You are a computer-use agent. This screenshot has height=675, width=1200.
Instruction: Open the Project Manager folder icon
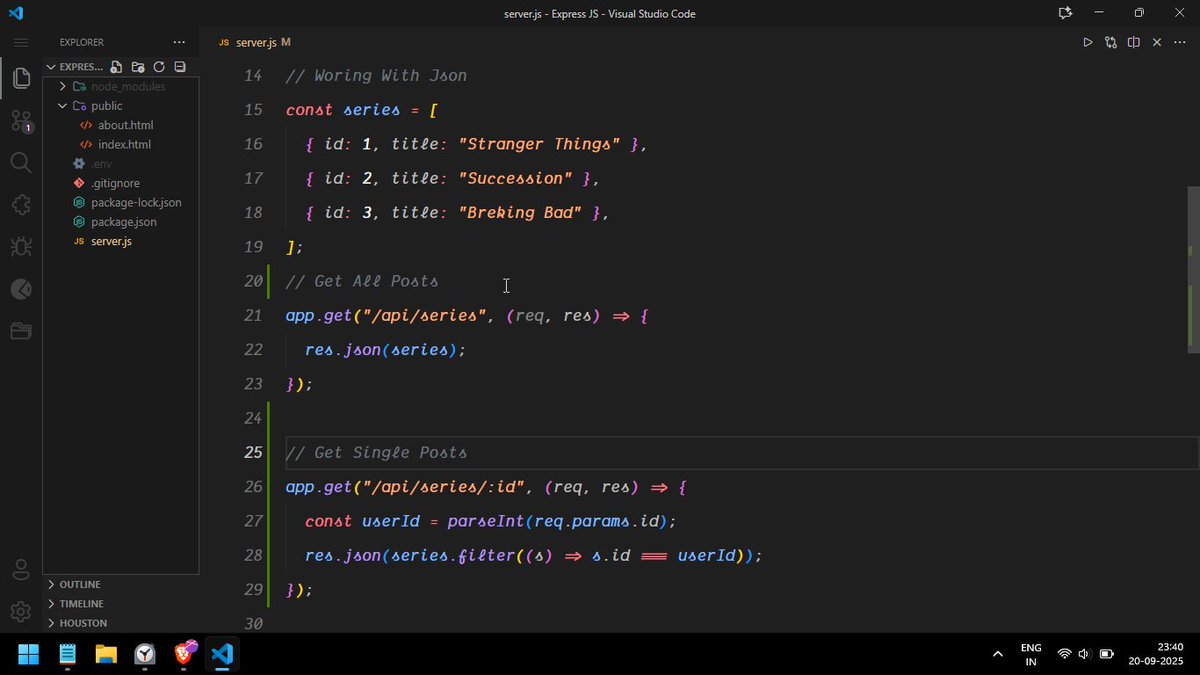(x=21, y=331)
